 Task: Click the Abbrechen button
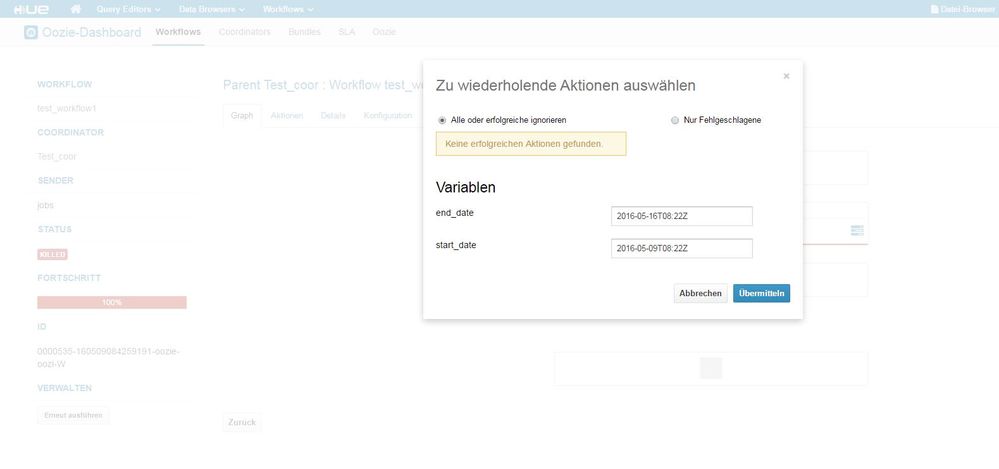point(700,293)
